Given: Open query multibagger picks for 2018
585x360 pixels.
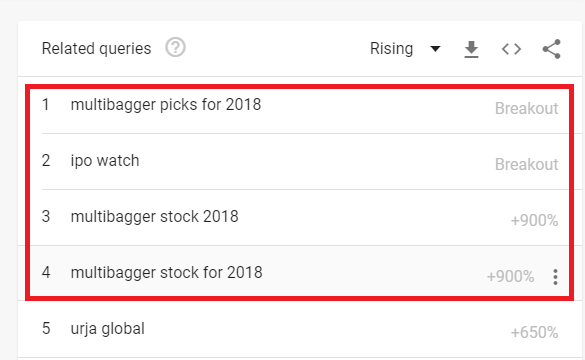Looking at the screenshot, I should coord(166,105).
